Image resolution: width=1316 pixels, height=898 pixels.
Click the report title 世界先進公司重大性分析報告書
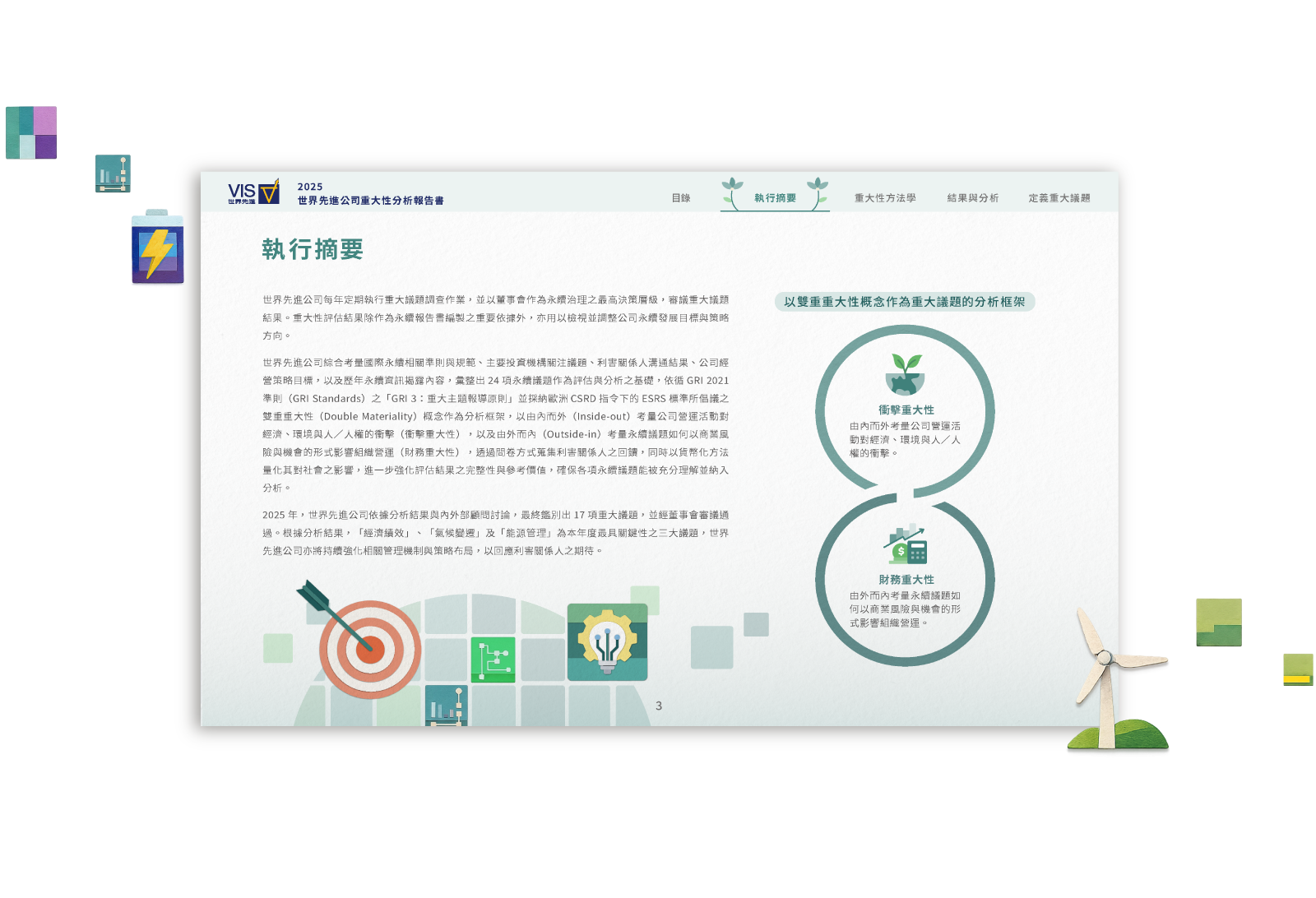(x=371, y=201)
